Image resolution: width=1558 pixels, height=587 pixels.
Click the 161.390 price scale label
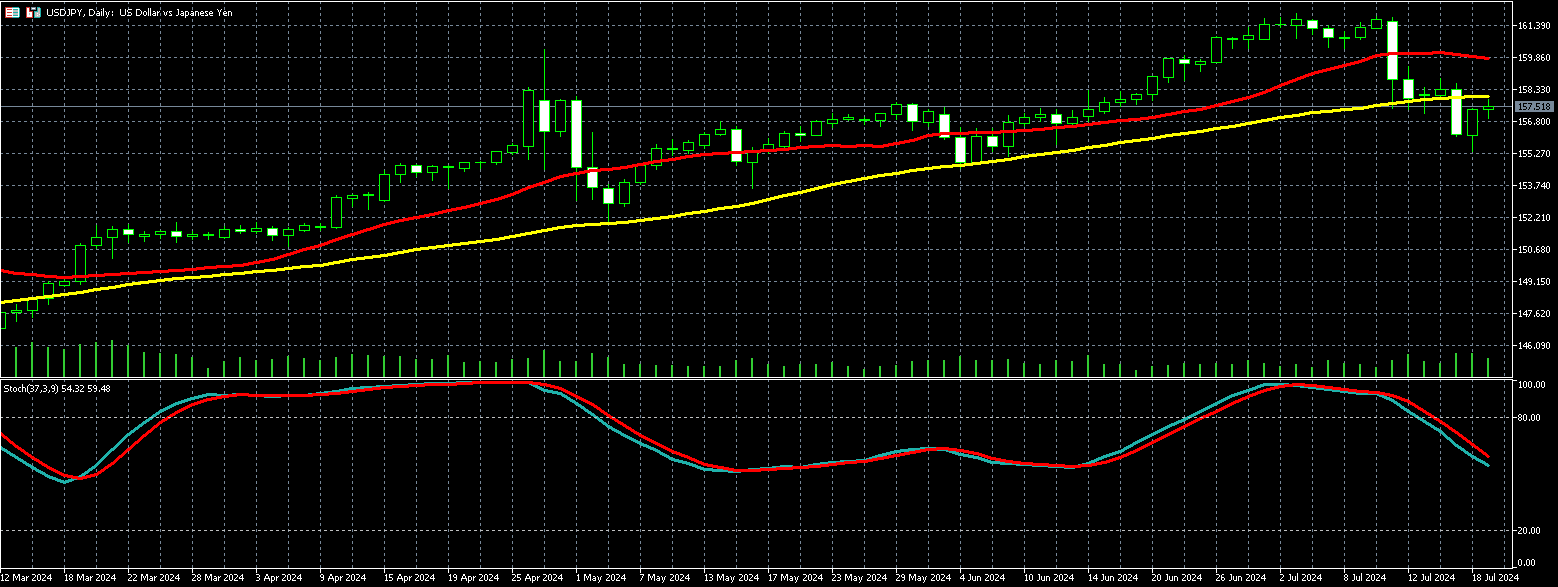click(x=1533, y=26)
